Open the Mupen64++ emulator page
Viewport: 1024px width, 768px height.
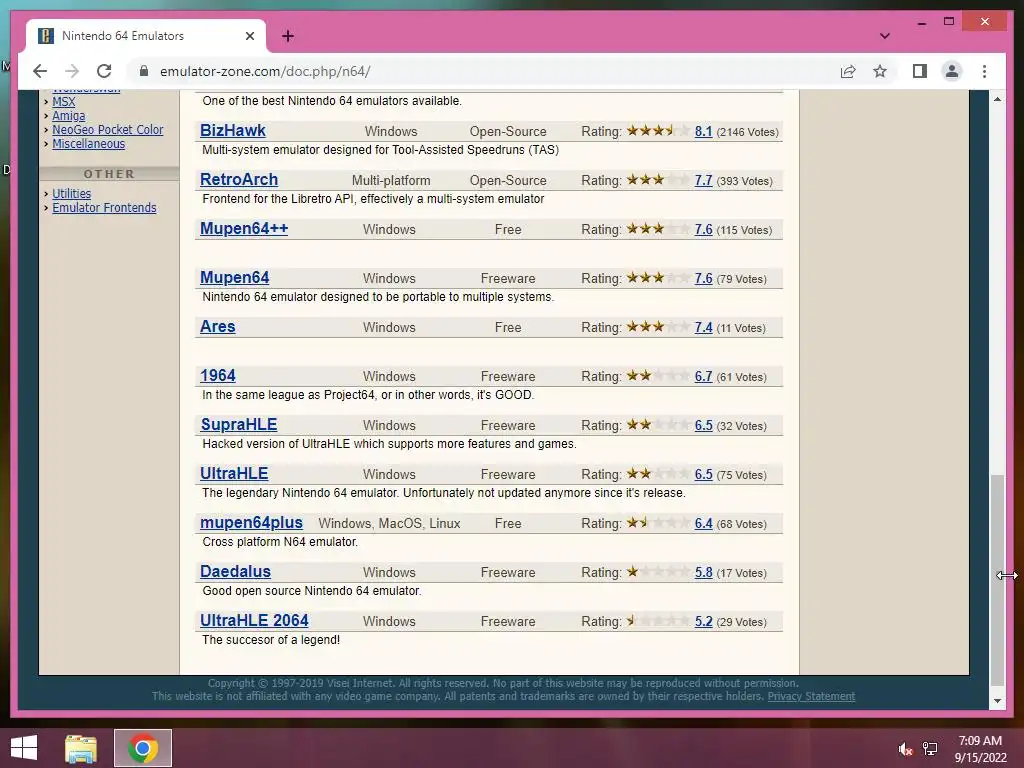pyautogui.click(x=244, y=229)
